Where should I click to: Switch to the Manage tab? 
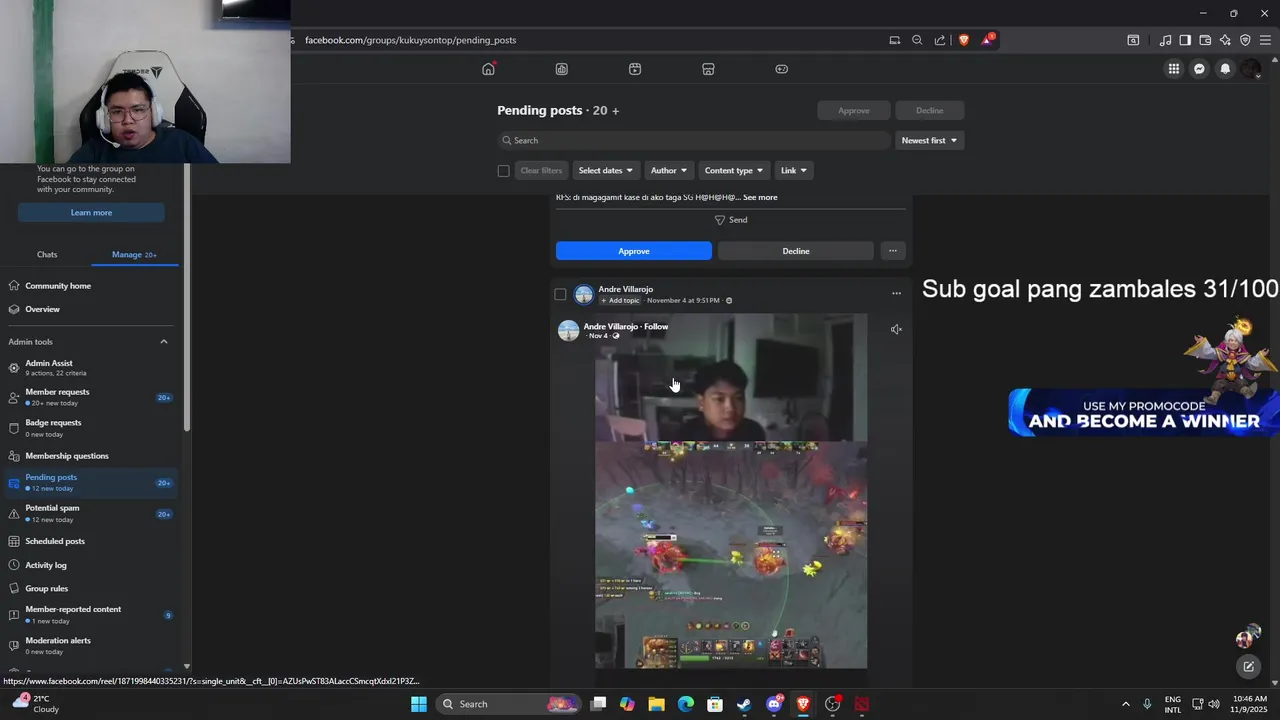134,255
